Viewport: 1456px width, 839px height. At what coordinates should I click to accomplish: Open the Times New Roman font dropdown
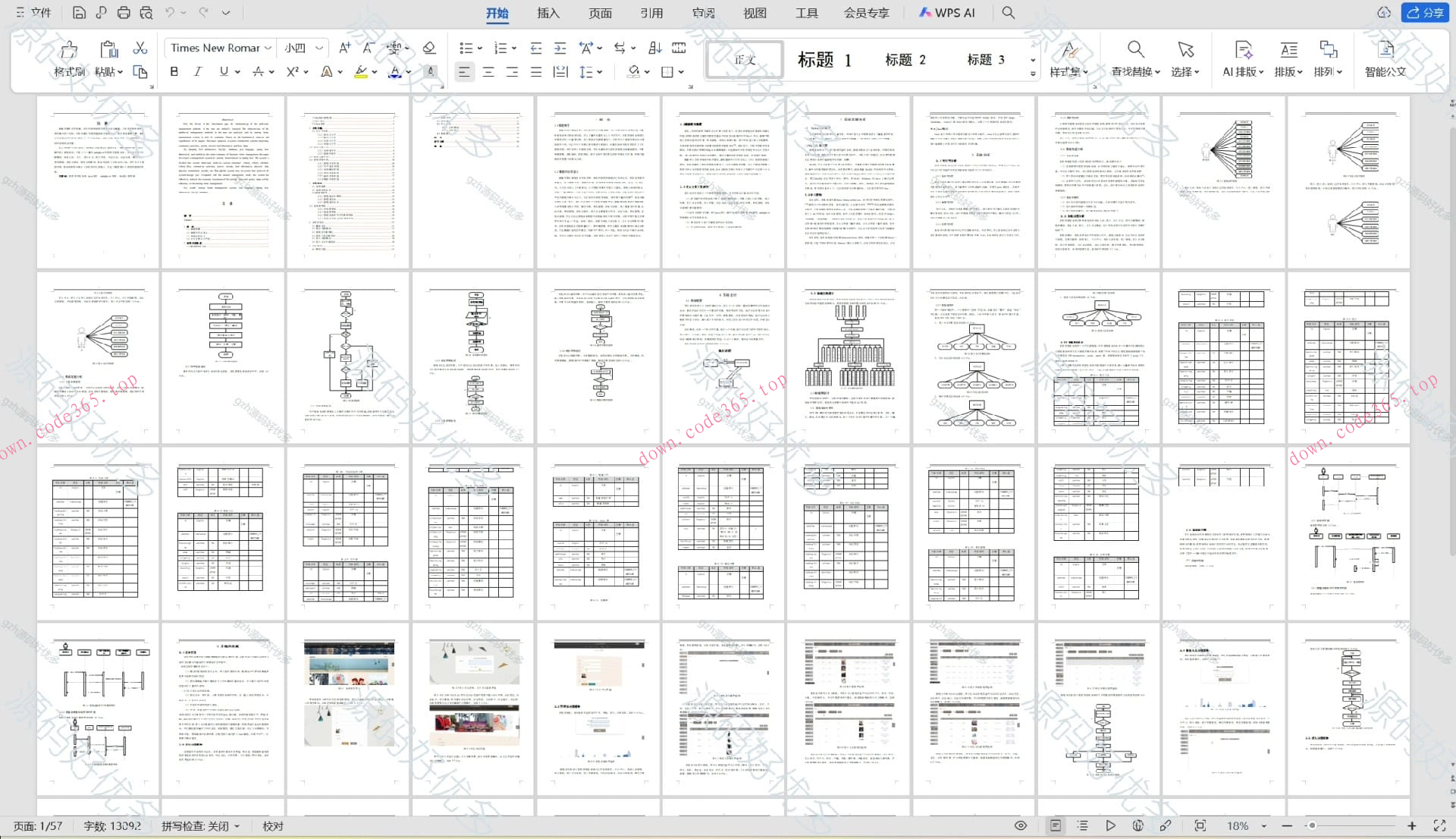268,48
